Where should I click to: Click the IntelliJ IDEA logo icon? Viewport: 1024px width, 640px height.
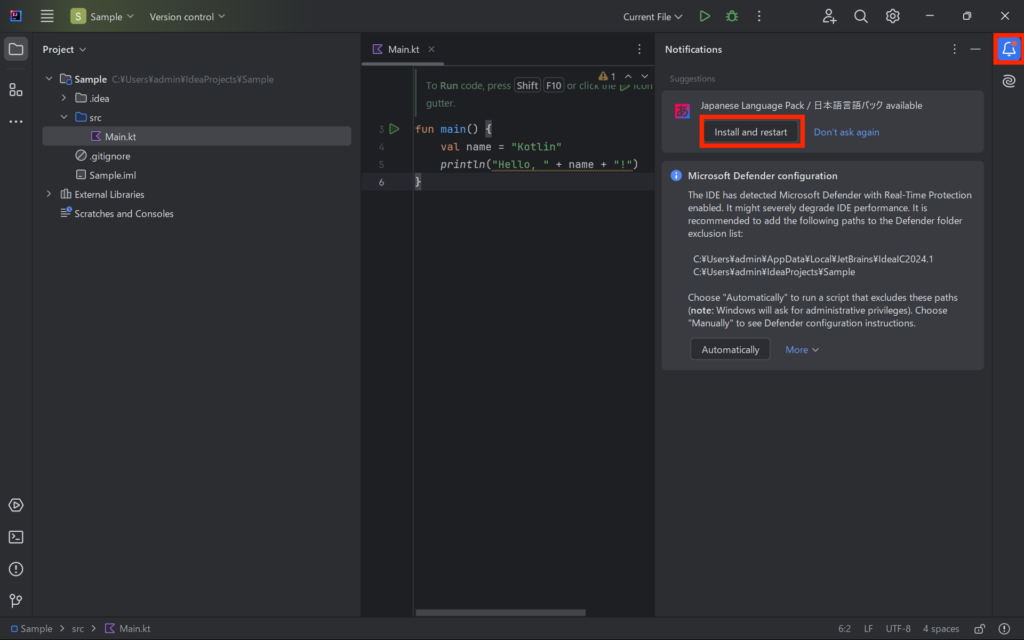pos(16,16)
